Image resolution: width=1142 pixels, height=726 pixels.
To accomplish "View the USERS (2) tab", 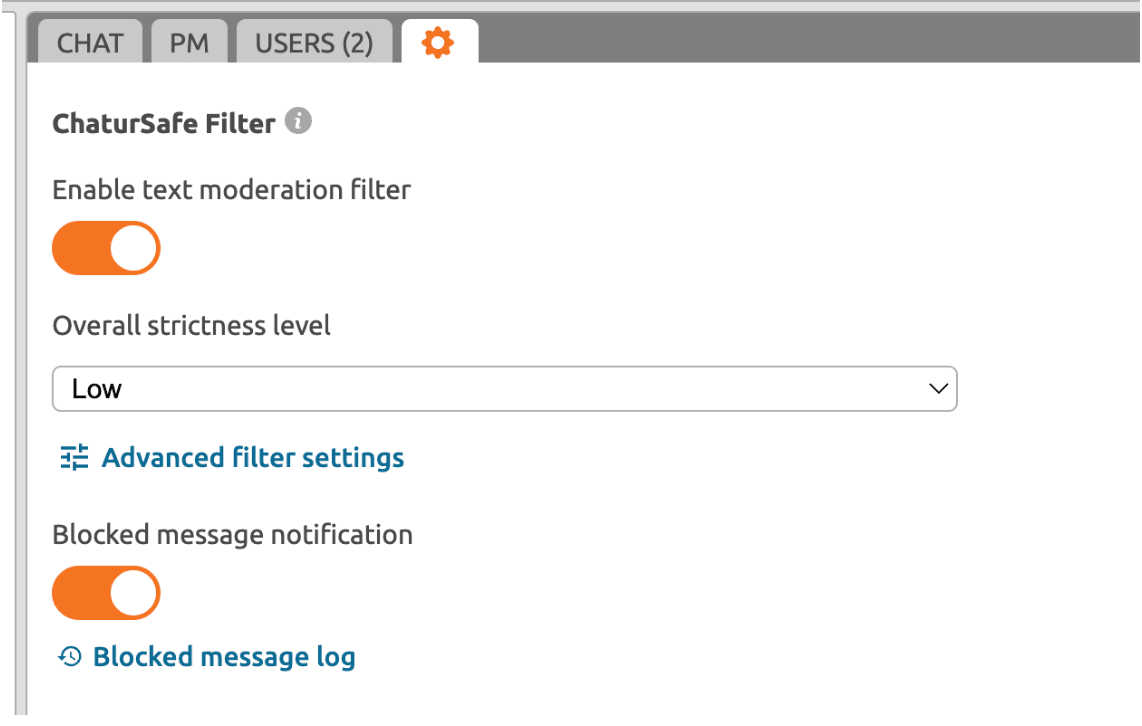I will (x=313, y=42).
